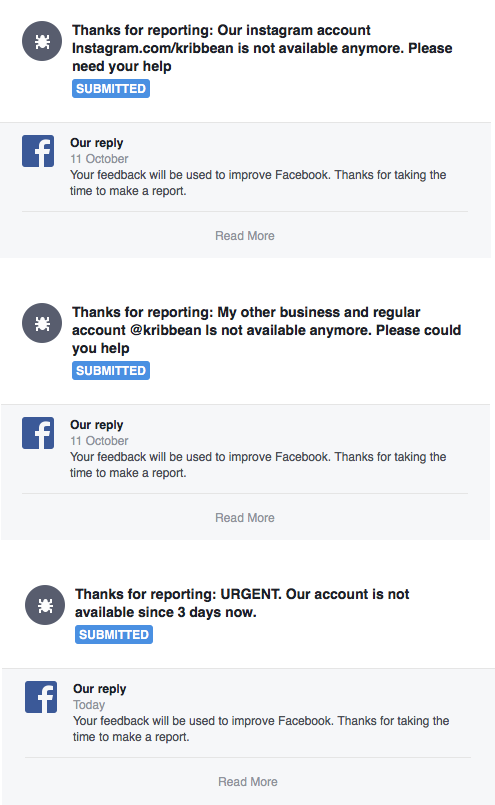Click bug icon beside the URGENT report

coord(45,605)
